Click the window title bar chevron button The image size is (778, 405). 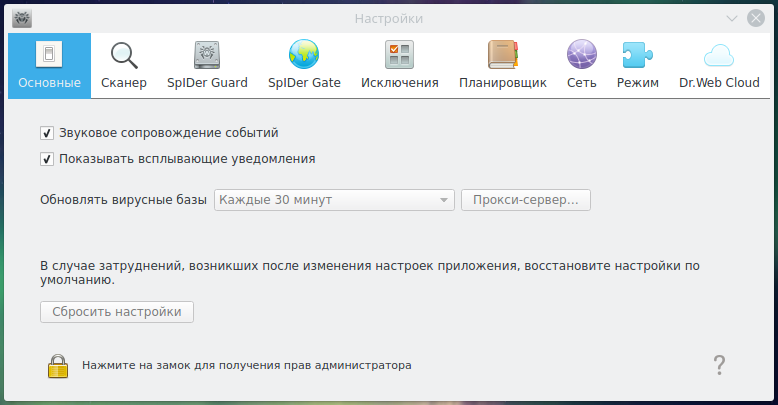(x=732, y=18)
